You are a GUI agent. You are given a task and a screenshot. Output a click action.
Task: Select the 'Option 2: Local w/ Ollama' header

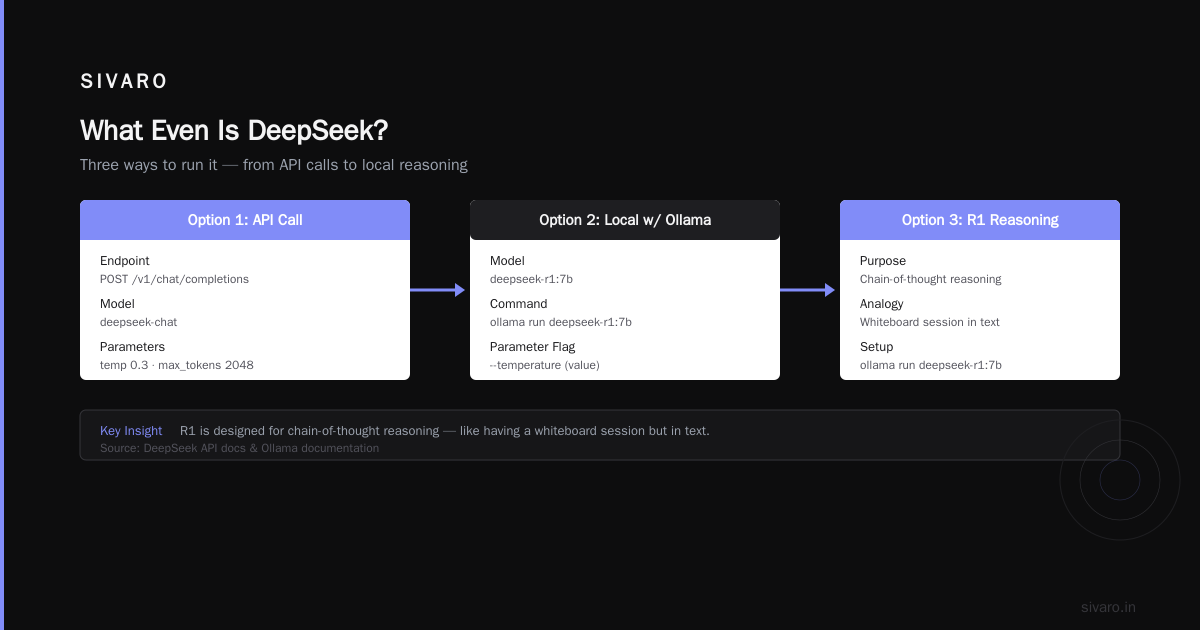[x=625, y=220]
